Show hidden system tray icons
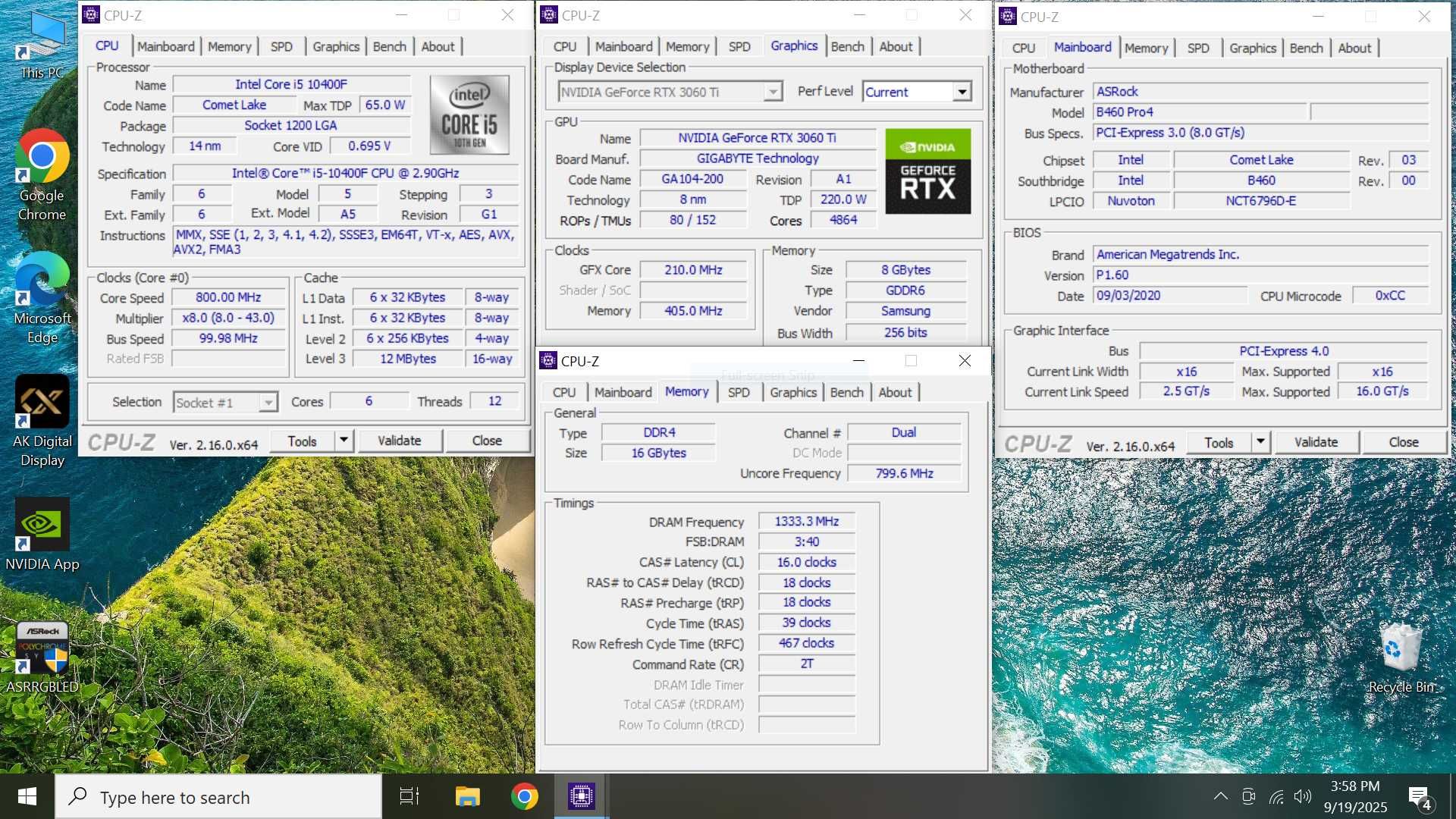The width and height of the screenshot is (1456, 819). click(1220, 796)
